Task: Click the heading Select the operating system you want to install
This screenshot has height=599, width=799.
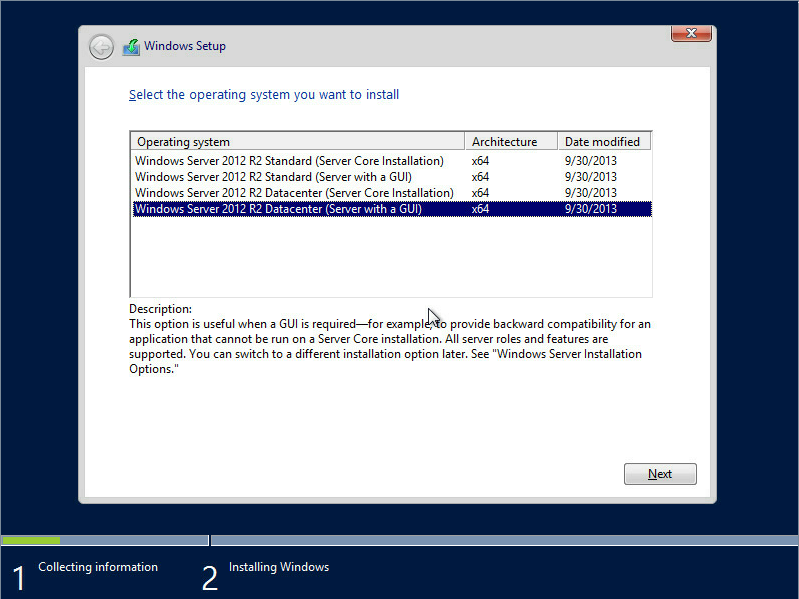Action: tap(264, 95)
